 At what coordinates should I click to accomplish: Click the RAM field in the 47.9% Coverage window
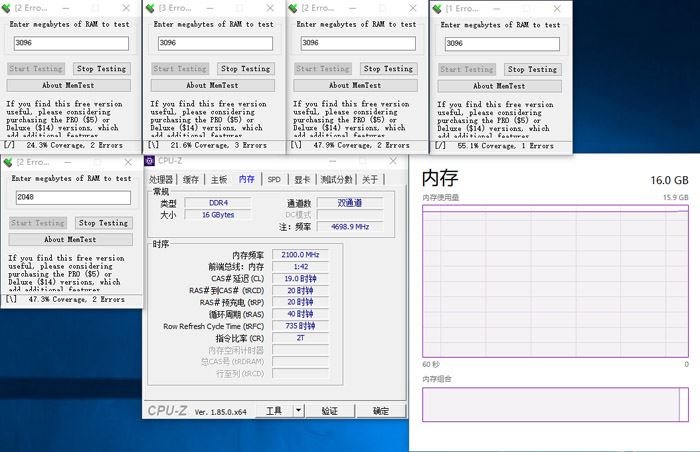(358, 43)
